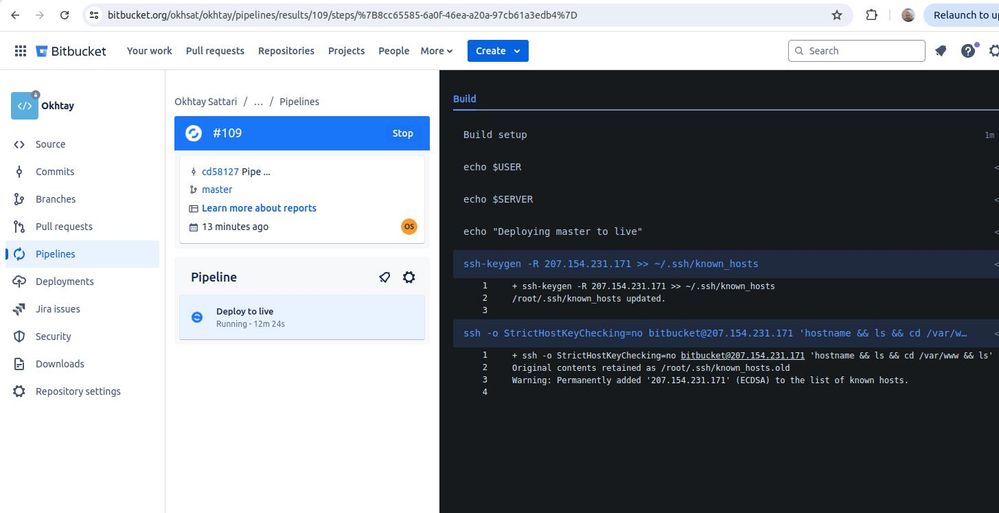Expand the Build setup log step

[x=726, y=134]
